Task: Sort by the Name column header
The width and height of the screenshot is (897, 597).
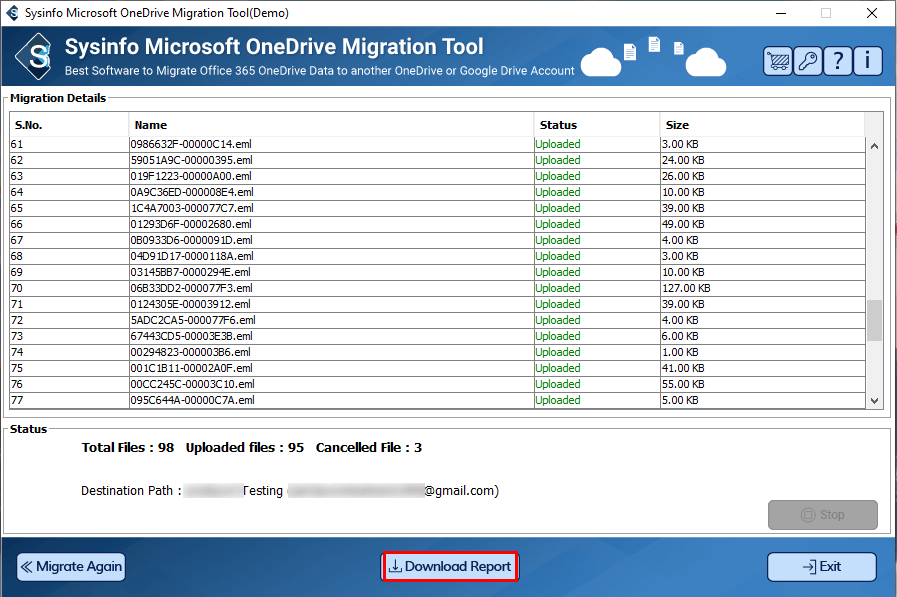Action: [330, 125]
